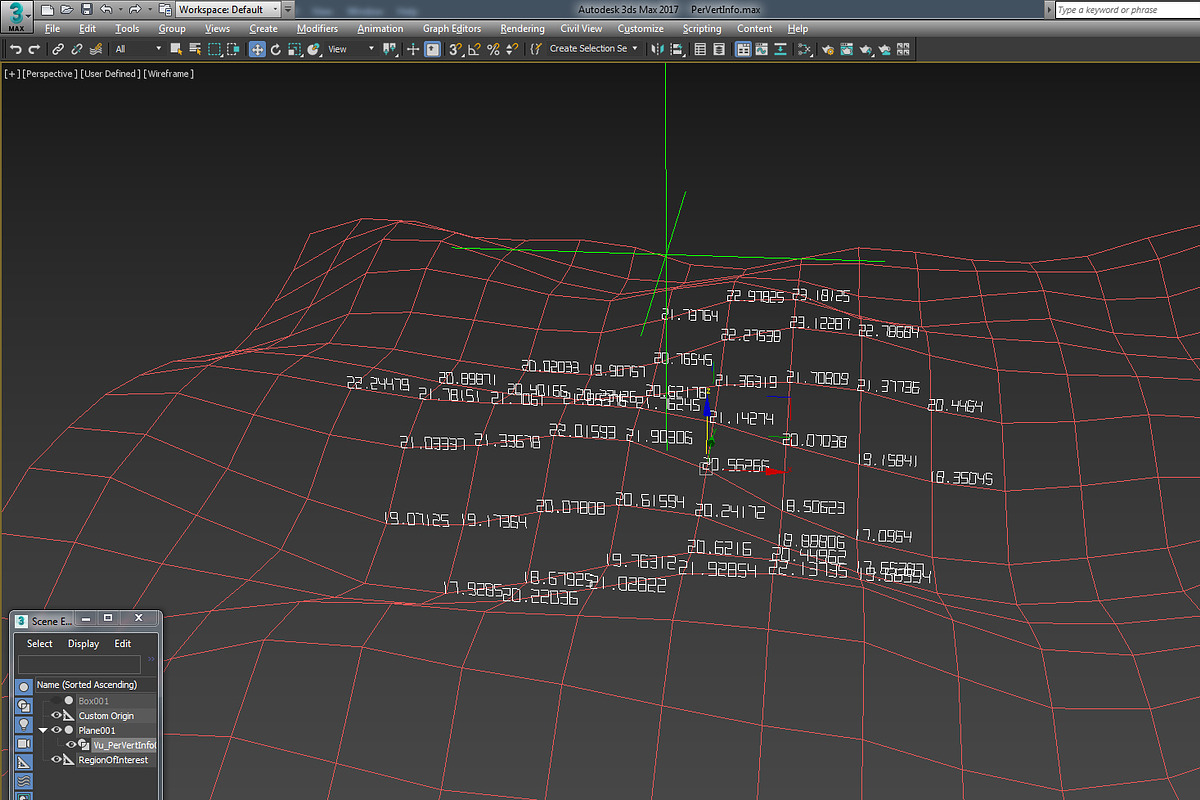
Task: Open the Scene Explorer Display menu
Action: coord(84,644)
